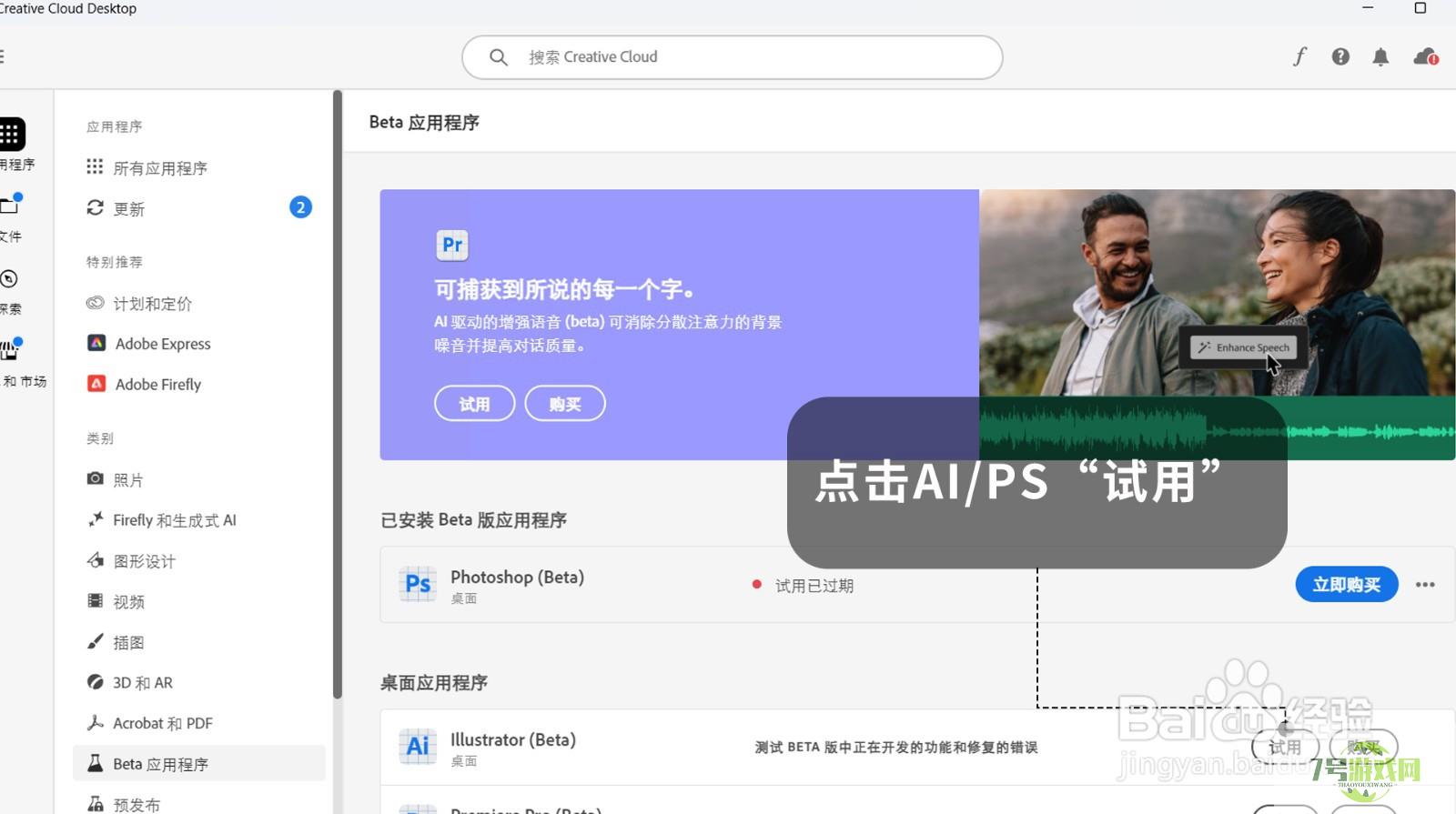Click the sparkle icon beside Firefly 和生成式 AI
The width and height of the screenshot is (1456, 814).
[x=95, y=518]
